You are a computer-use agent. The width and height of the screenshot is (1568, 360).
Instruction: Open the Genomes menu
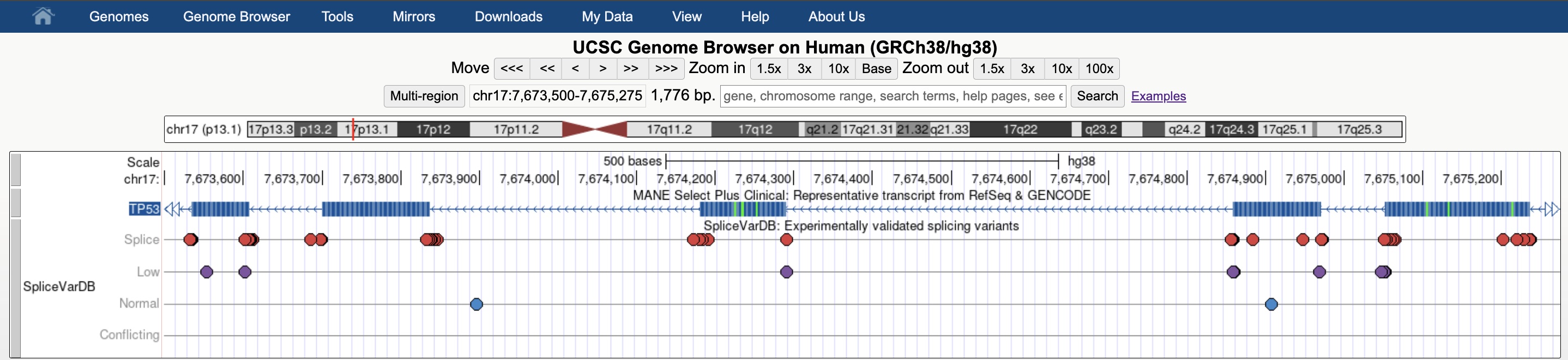[119, 16]
